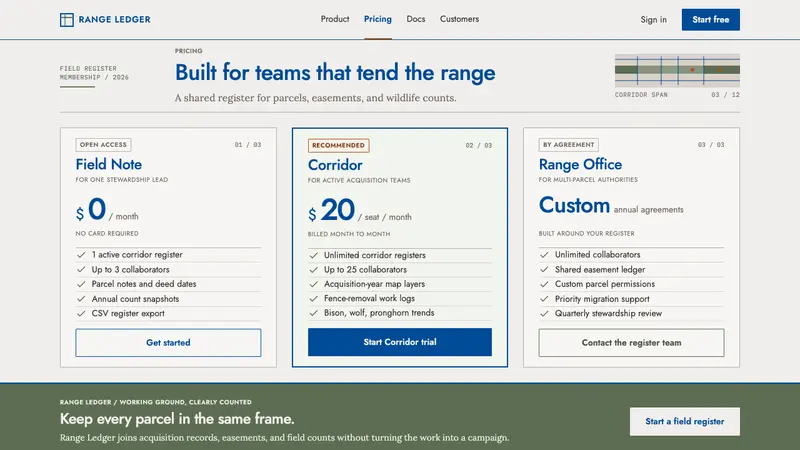Click the OPEN ACCESS badge
This screenshot has width=800, height=450.
103,145
